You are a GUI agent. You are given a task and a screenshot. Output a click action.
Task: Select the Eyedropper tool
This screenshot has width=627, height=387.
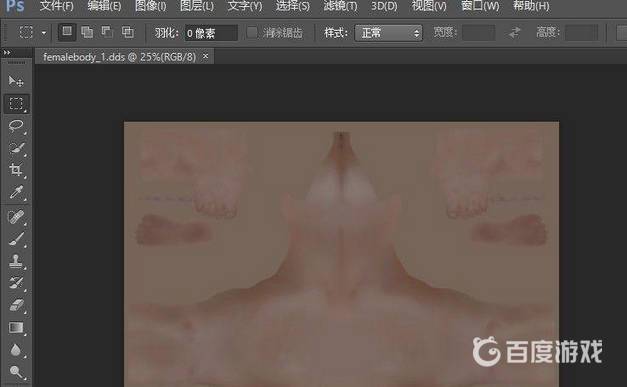click(16, 192)
